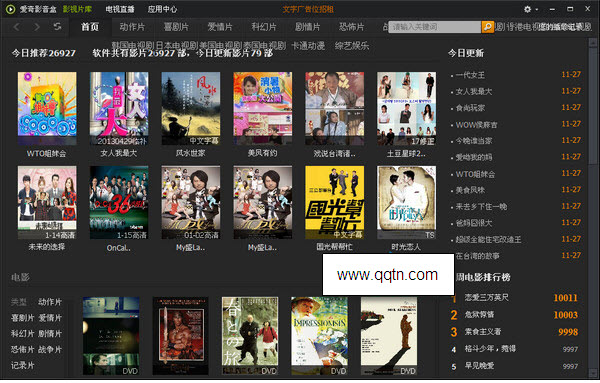The height and width of the screenshot is (383, 600).
Task: Open the 喜剧片 category tab
Action: point(176,27)
